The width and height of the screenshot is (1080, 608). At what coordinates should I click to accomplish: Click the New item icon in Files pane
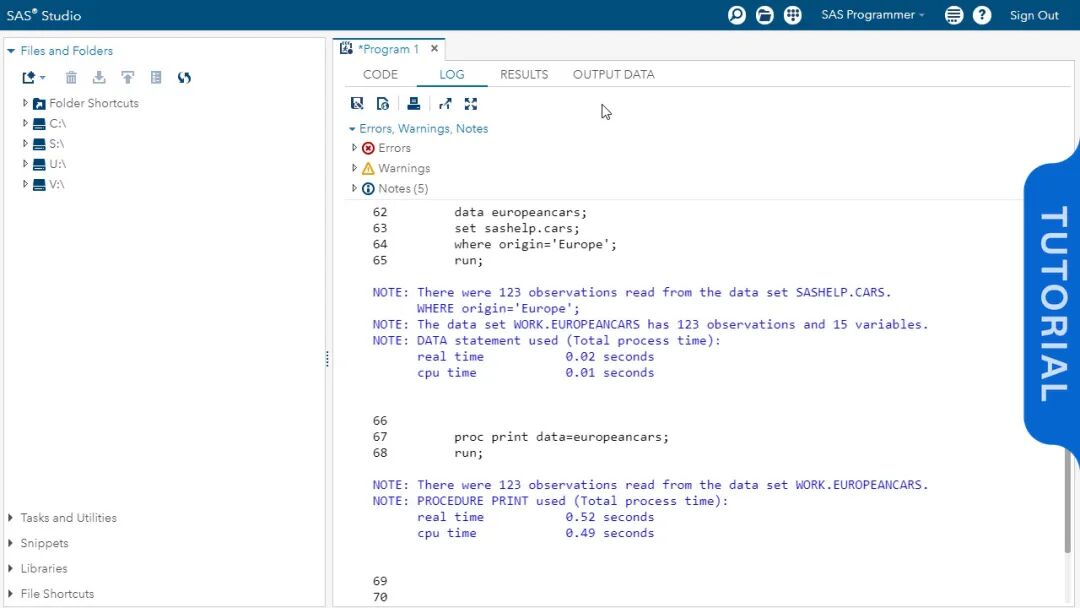(x=32, y=78)
